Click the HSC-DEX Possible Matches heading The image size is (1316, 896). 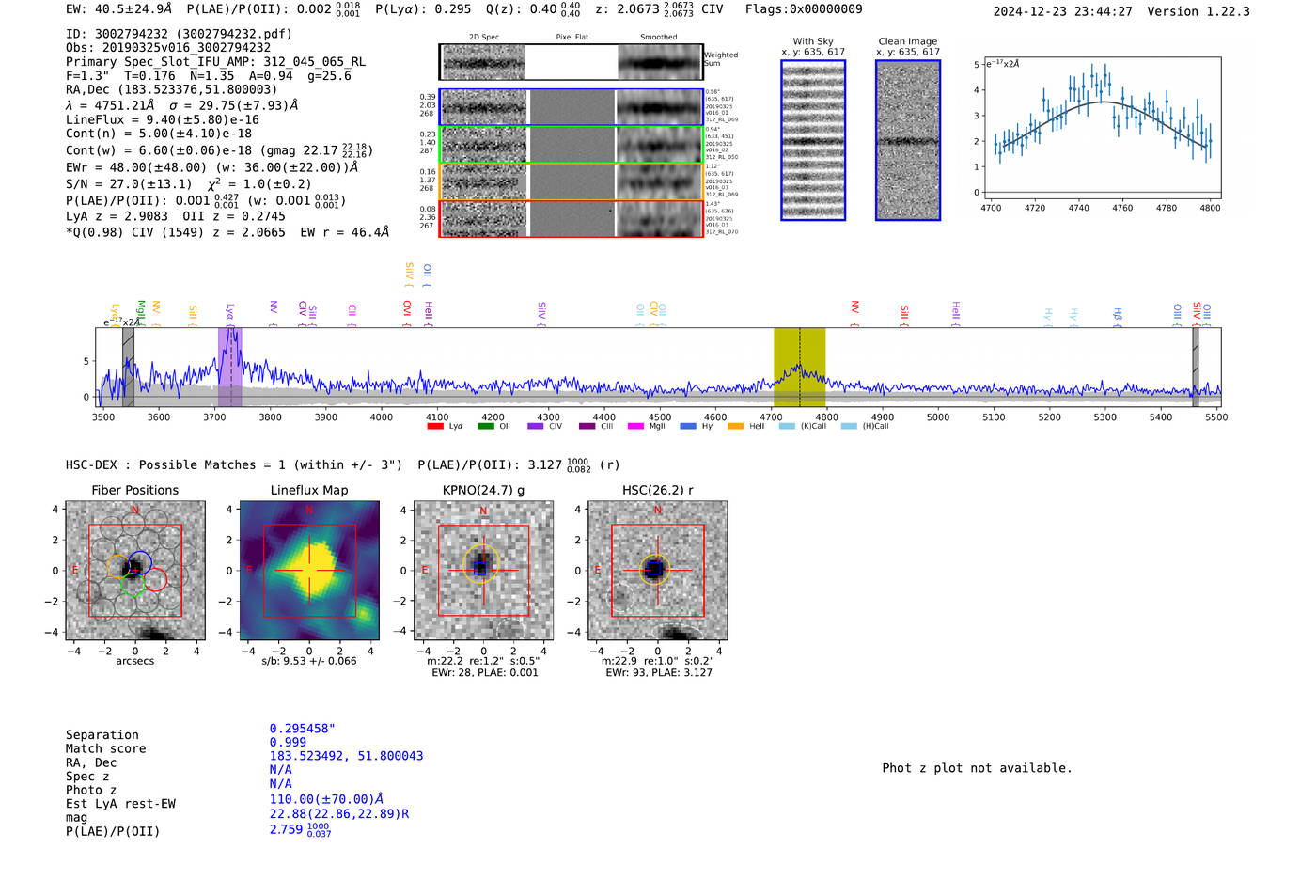(234, 464)
